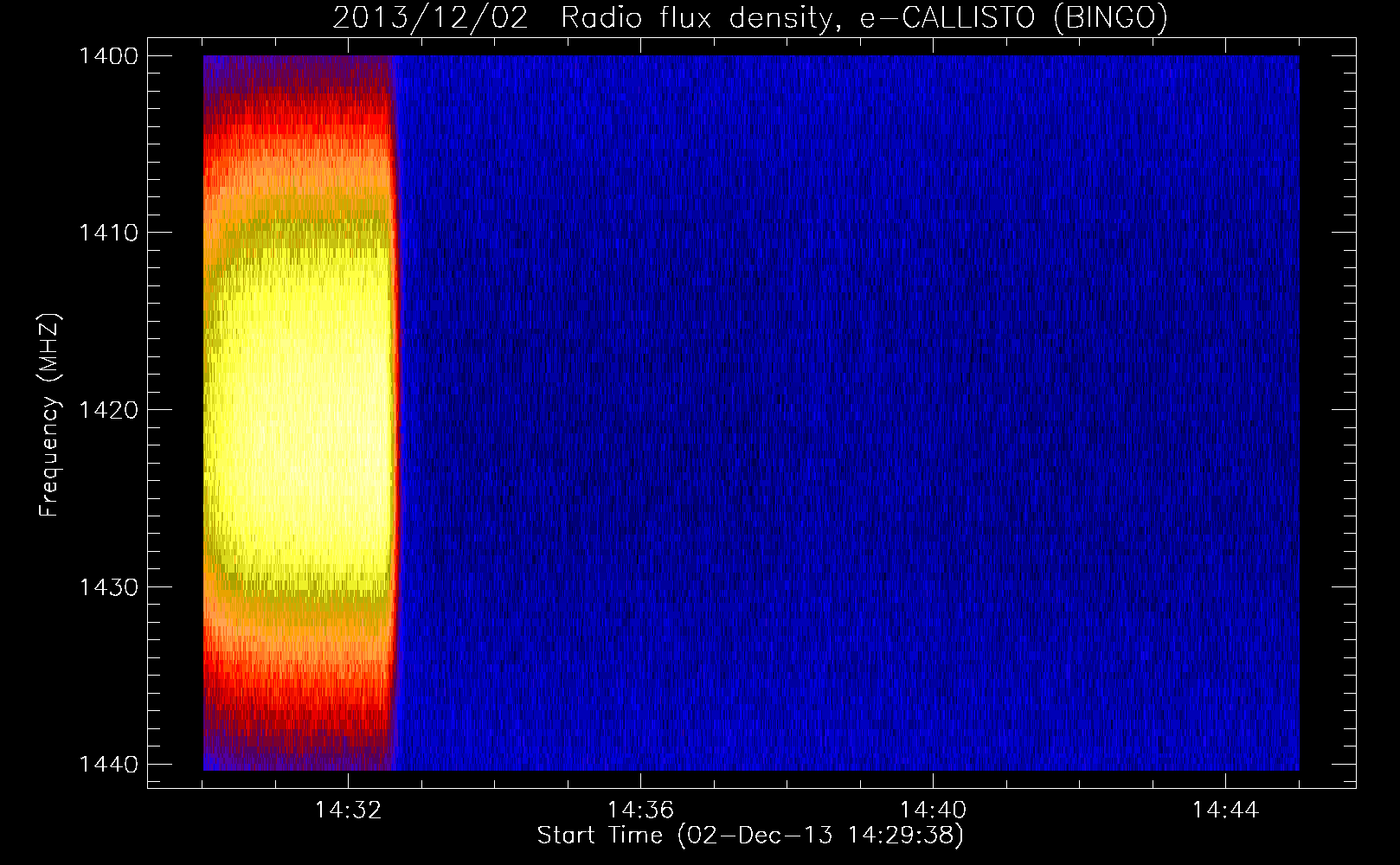Click the 'Frequency (MHZ)' axis label

(x=49, y=416)
